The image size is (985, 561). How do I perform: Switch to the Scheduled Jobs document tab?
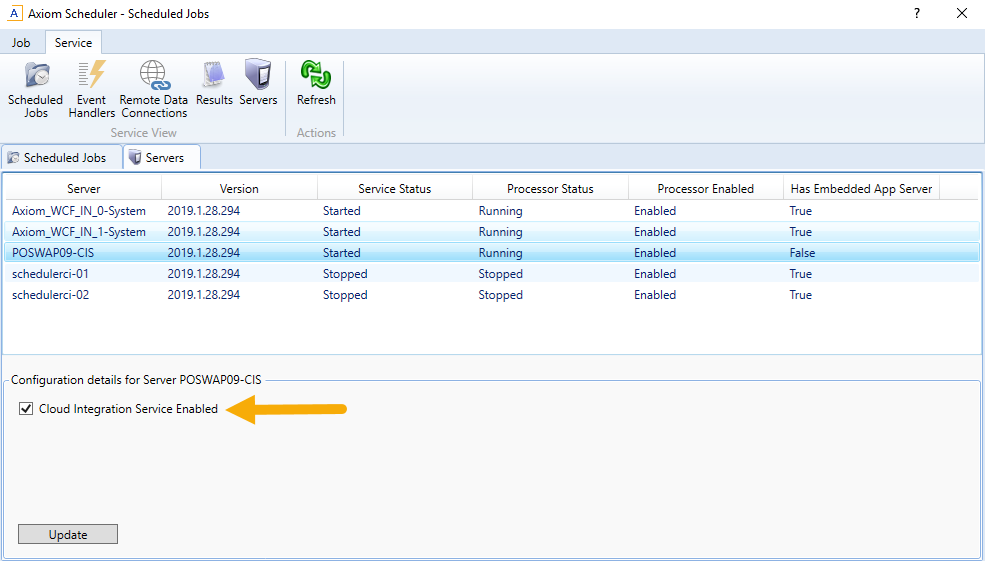coord(62,158)
